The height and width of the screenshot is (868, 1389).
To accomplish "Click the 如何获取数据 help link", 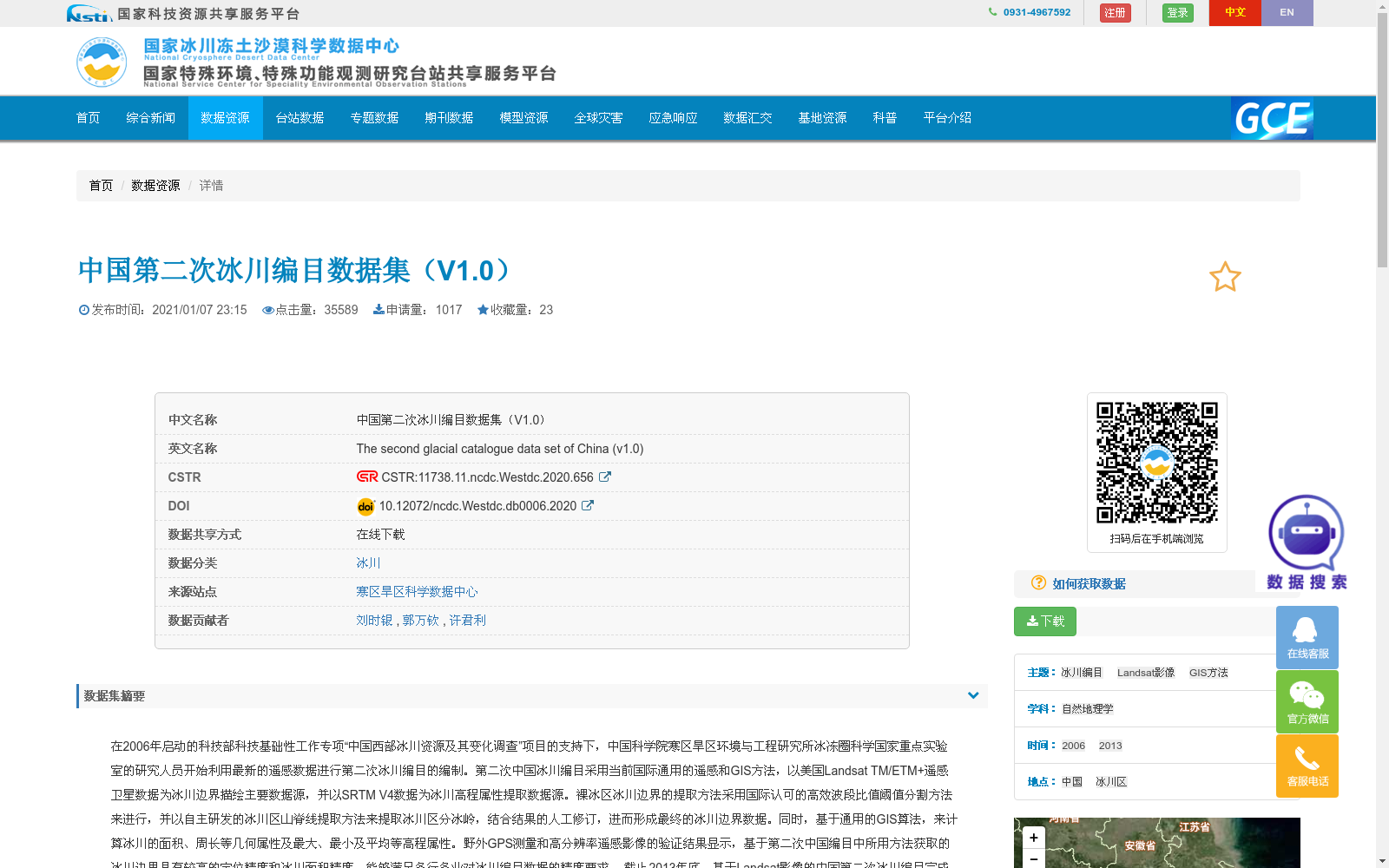I will 1089,584.
